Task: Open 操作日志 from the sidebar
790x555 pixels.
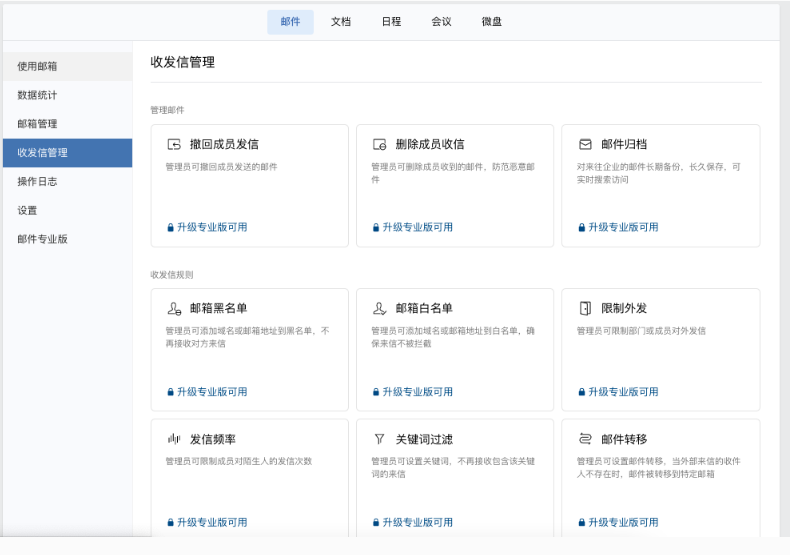Action: click(37, 182)
